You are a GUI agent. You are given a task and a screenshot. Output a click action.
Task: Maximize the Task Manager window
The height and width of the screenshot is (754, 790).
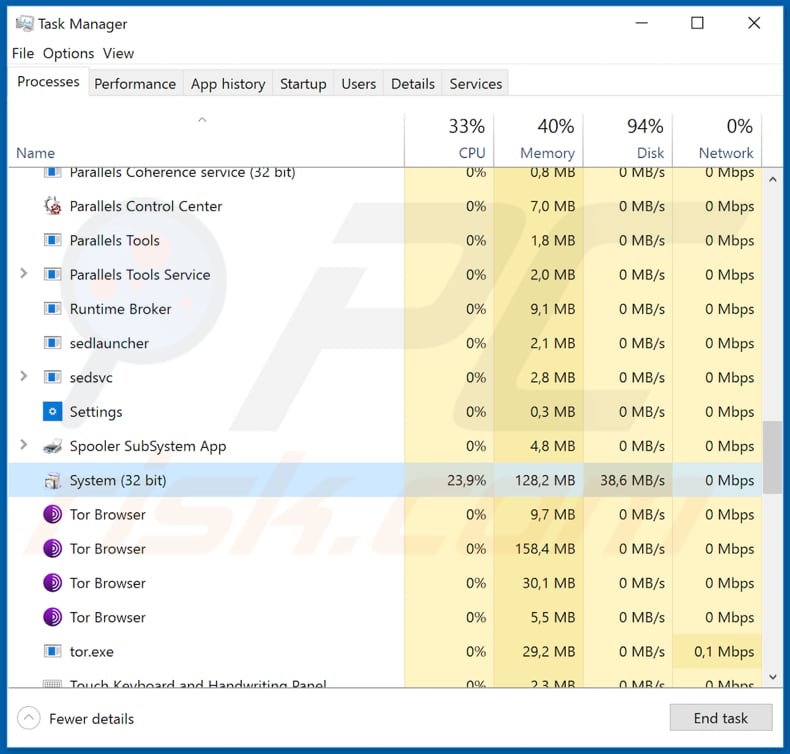click(x=697, y=23)
